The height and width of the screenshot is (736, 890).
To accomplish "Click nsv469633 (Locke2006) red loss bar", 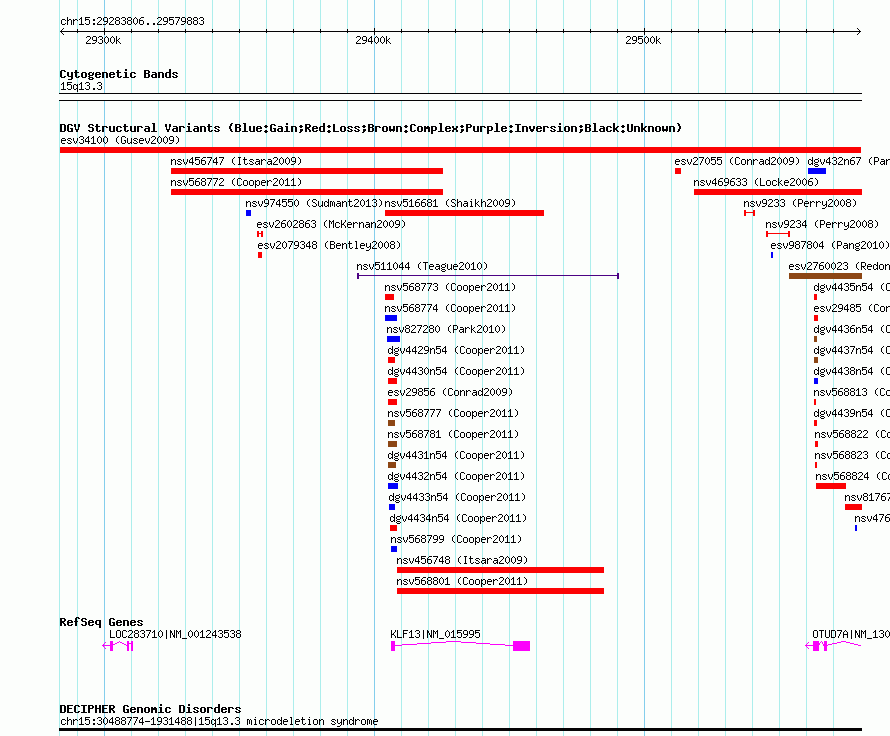I will [778, 192].
